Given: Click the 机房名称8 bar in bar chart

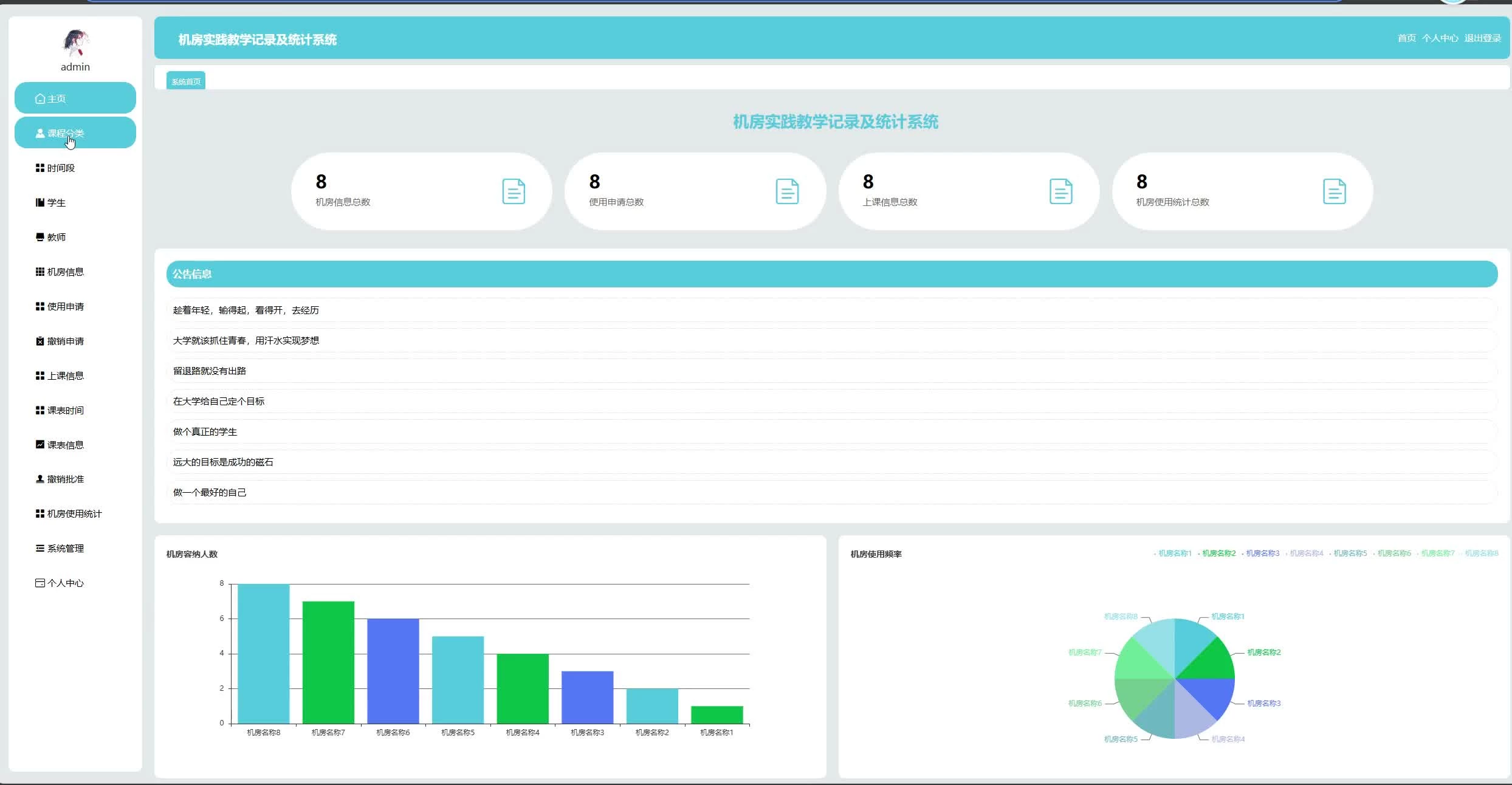Looking at the screenshot, I should (263, 653).
